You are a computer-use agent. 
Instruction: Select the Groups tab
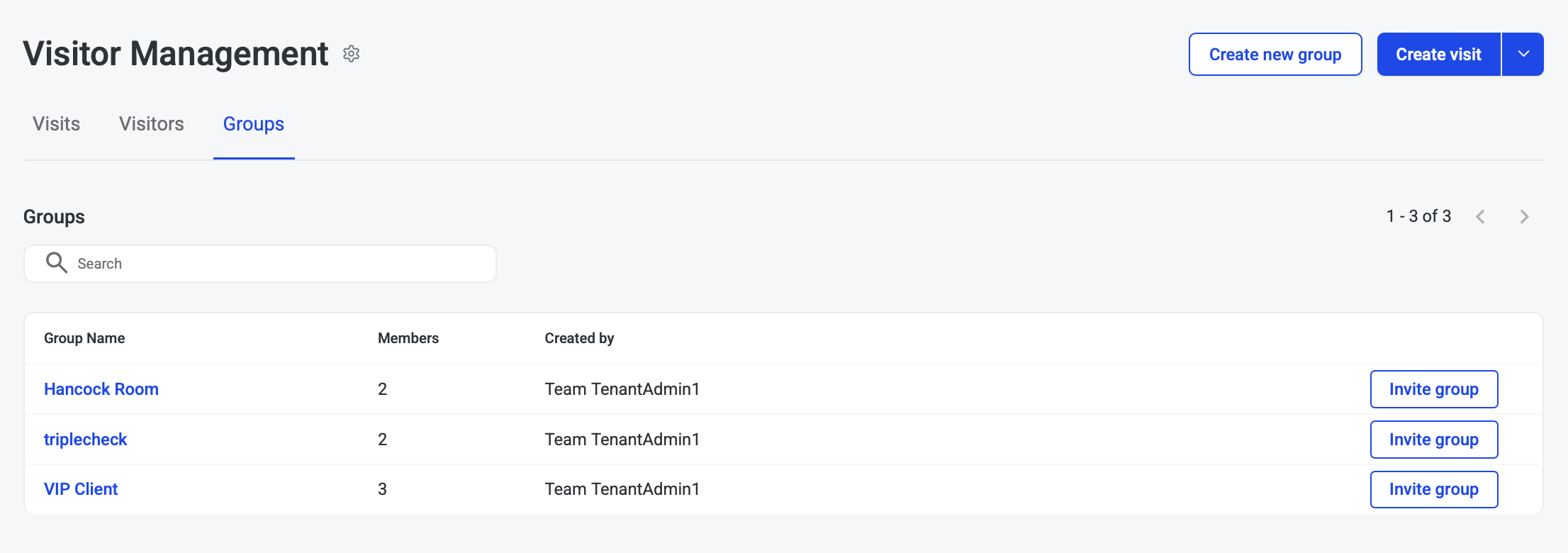tap(253, 124)
